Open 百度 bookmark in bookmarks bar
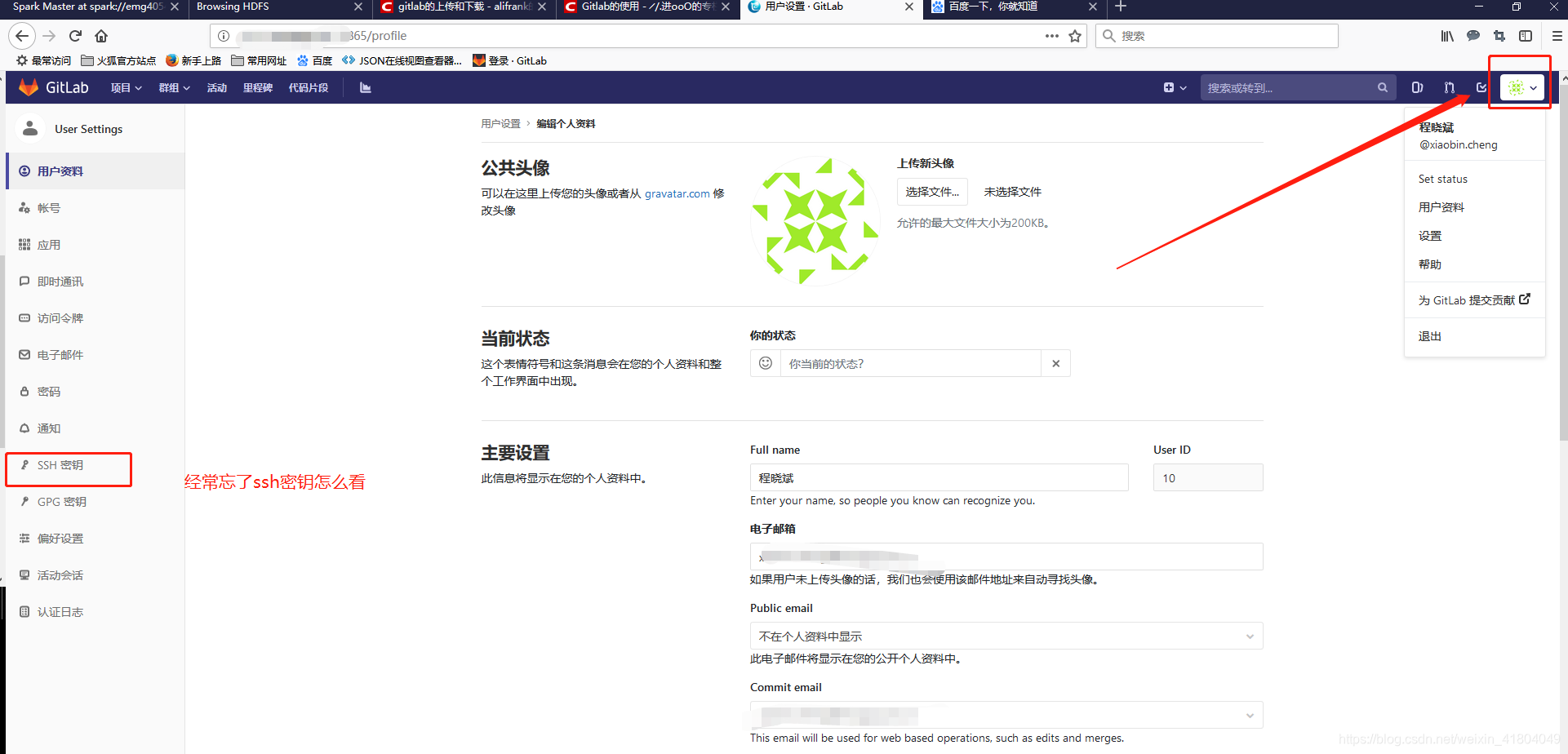Image resolution: width=1568 pixels, height=754 pixels. 314,60
